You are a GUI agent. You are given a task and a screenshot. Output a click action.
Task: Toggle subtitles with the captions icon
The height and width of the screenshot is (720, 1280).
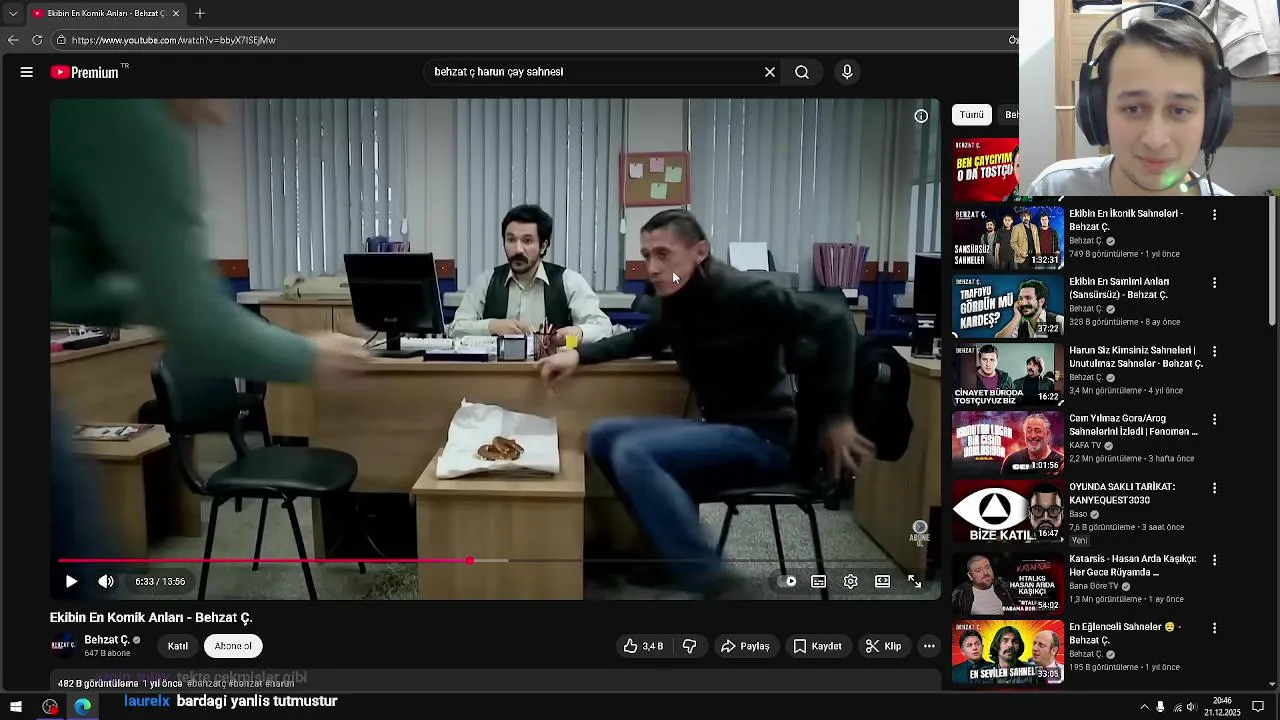819,581
